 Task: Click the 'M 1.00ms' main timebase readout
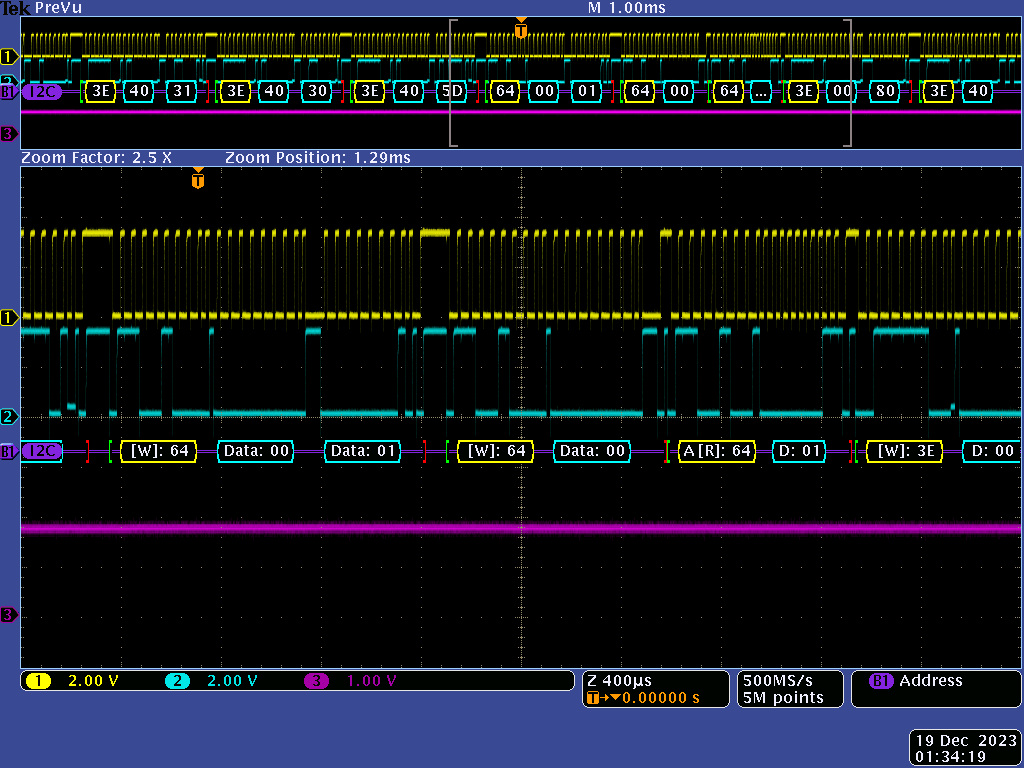626,8
